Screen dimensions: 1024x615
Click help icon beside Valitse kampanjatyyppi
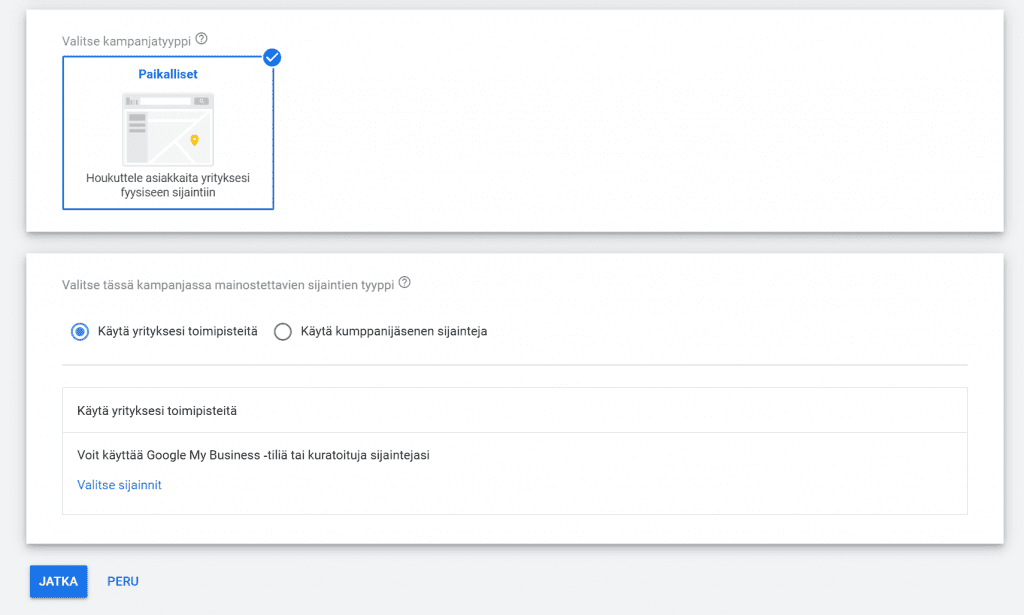coord(202,39)
